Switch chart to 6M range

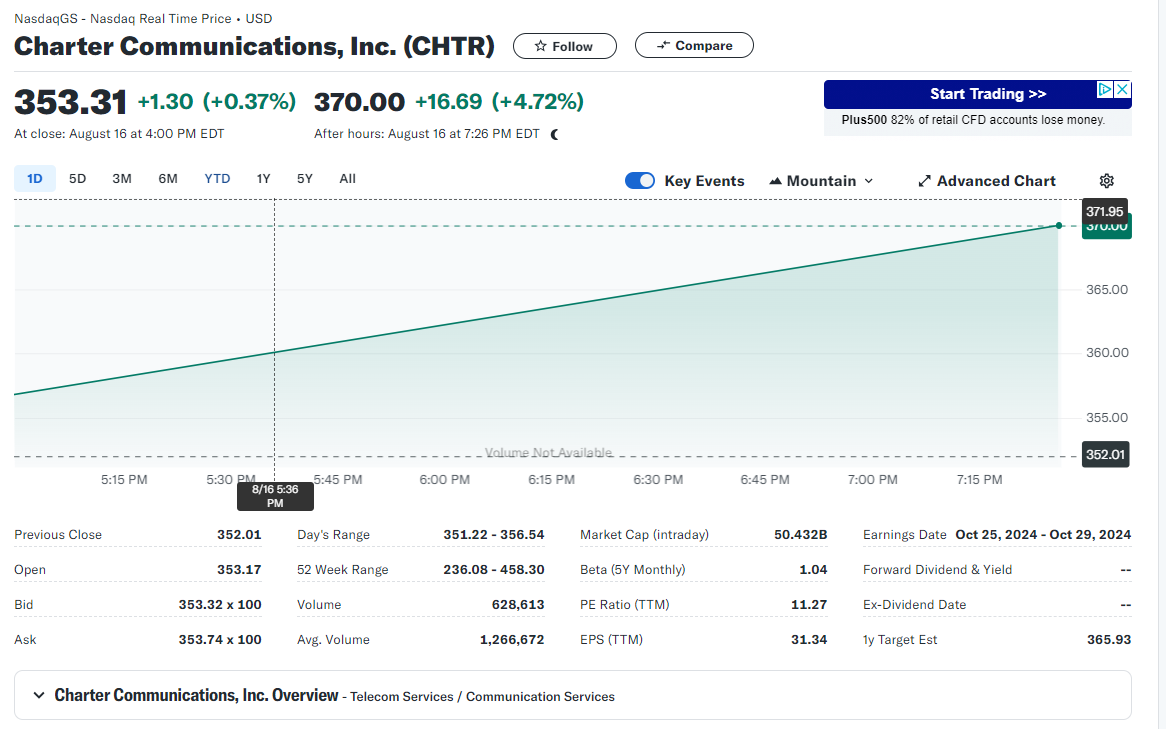click(x=168, y=179)
